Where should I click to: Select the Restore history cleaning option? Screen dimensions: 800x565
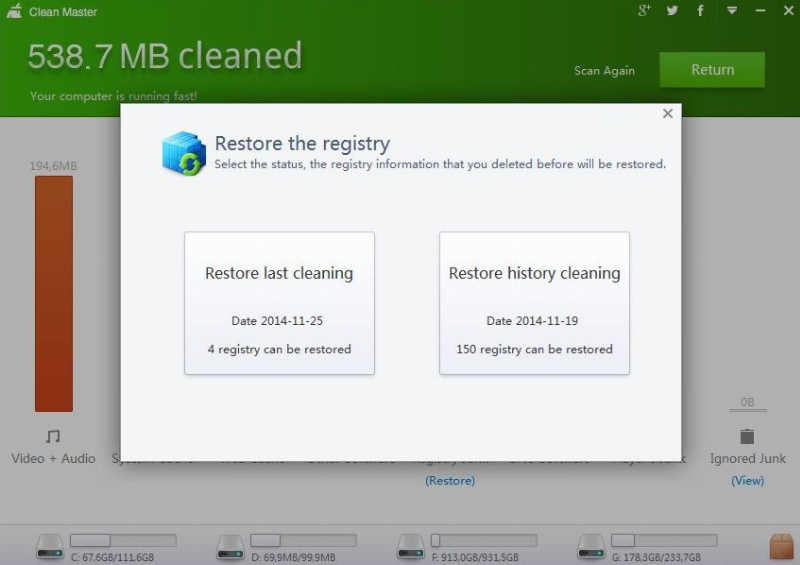[x=534, y=303]
